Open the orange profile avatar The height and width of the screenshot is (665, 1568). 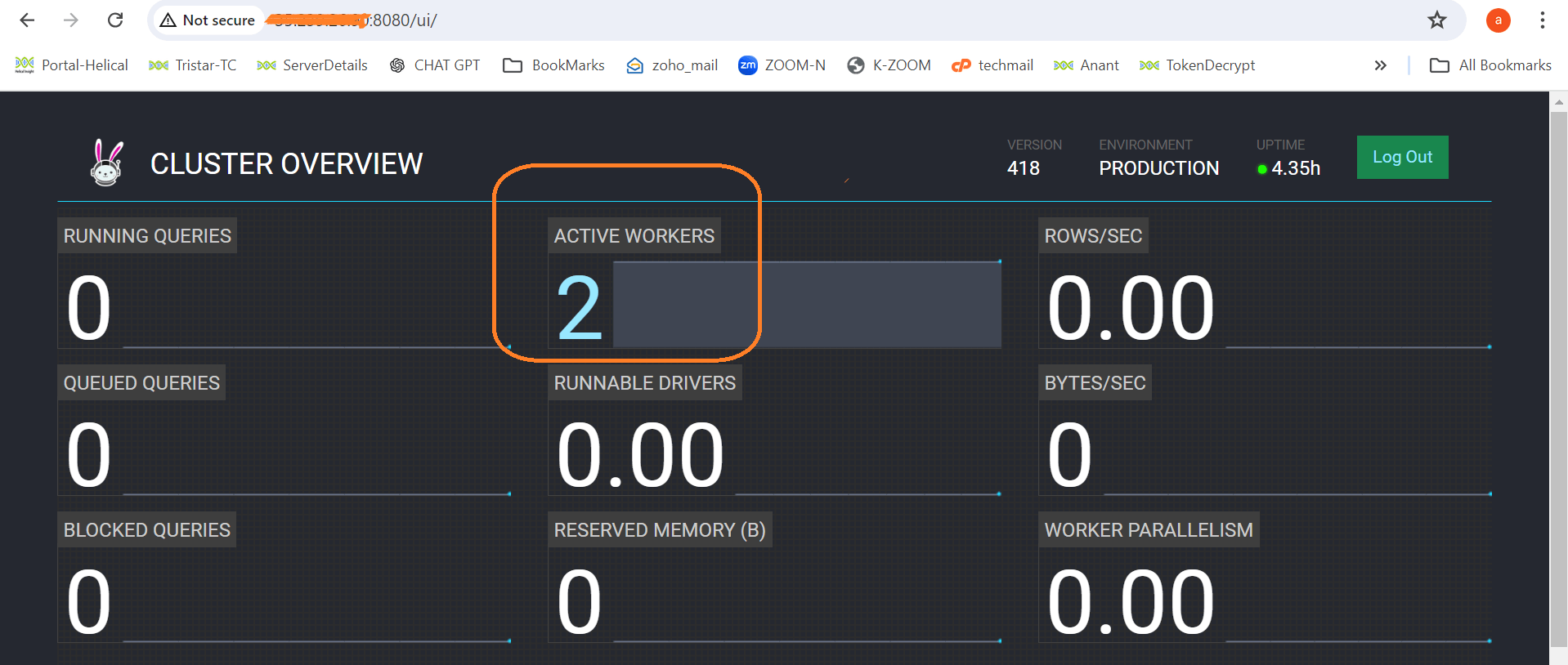coord(1498,20)
